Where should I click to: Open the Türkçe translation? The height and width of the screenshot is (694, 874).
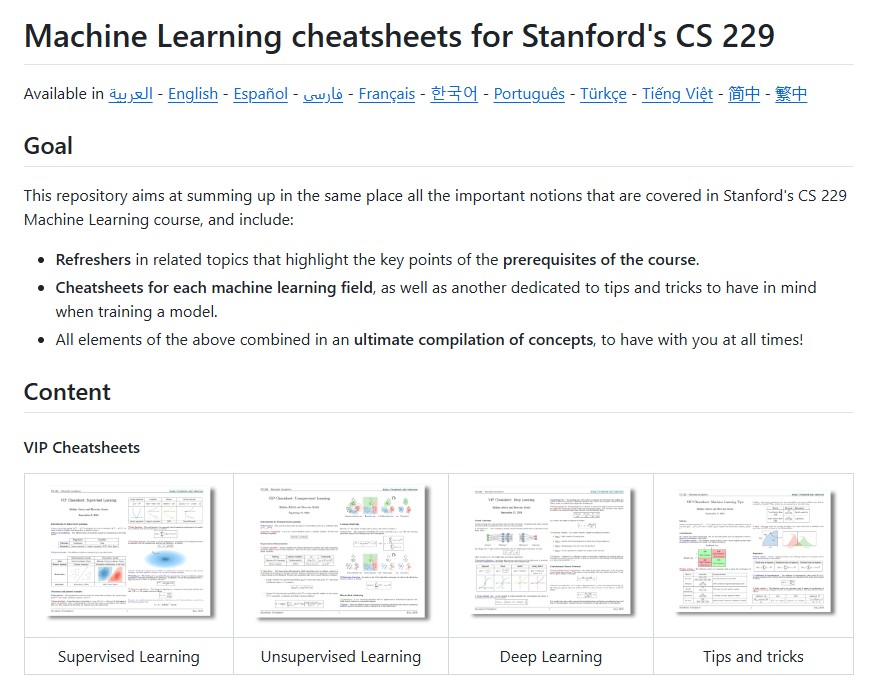pos(602,94)
